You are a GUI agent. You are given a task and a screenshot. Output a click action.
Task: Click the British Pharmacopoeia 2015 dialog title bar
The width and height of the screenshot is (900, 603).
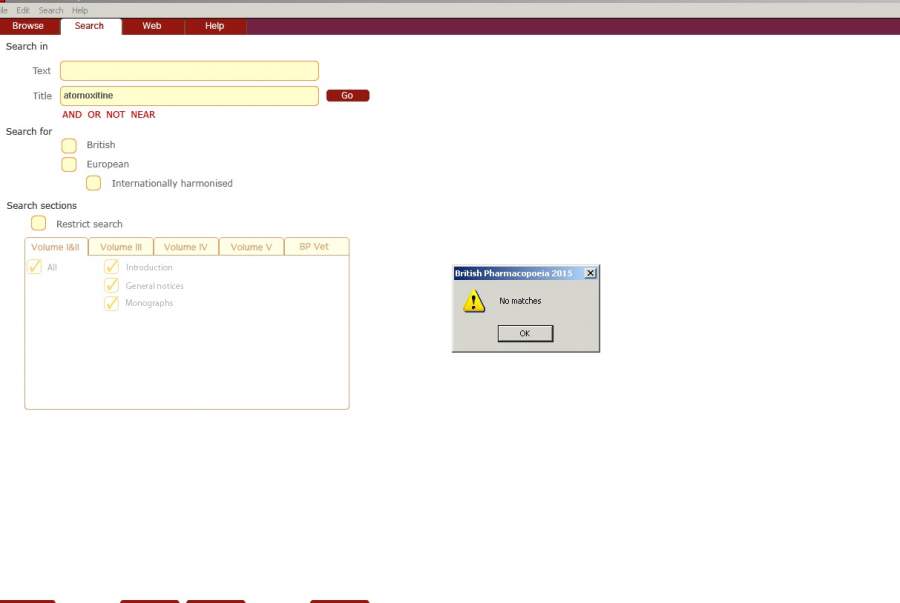525,273
